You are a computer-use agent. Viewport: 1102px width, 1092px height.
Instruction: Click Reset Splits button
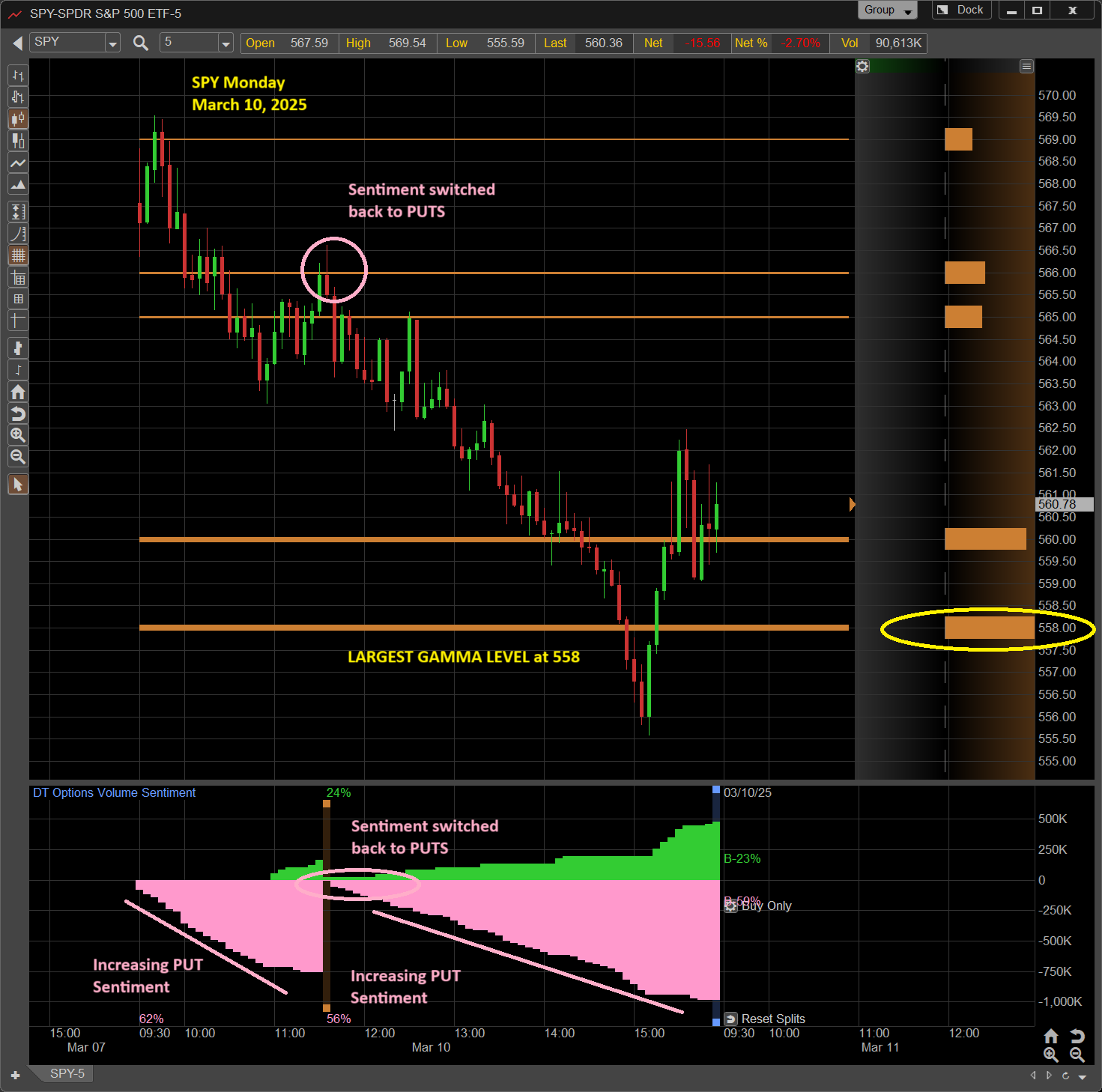click(x=765, y=1019)
